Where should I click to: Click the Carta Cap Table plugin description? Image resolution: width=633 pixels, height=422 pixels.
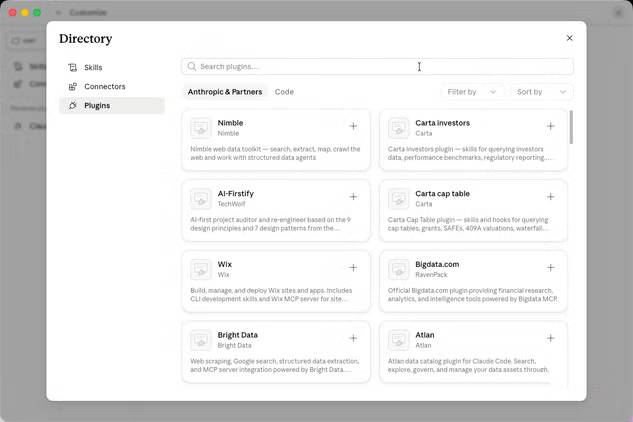(468, 224)
